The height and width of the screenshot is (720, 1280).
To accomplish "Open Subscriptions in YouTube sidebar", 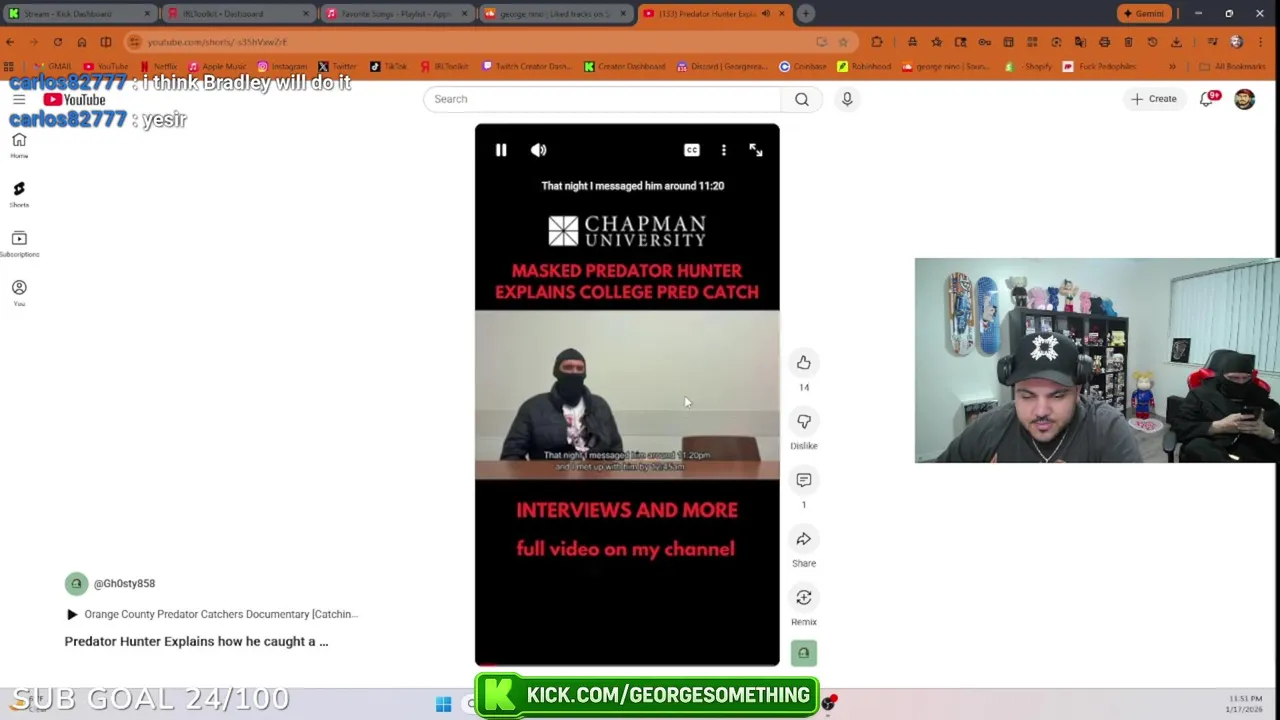I will pyautogui.click(x=19, y=244).
